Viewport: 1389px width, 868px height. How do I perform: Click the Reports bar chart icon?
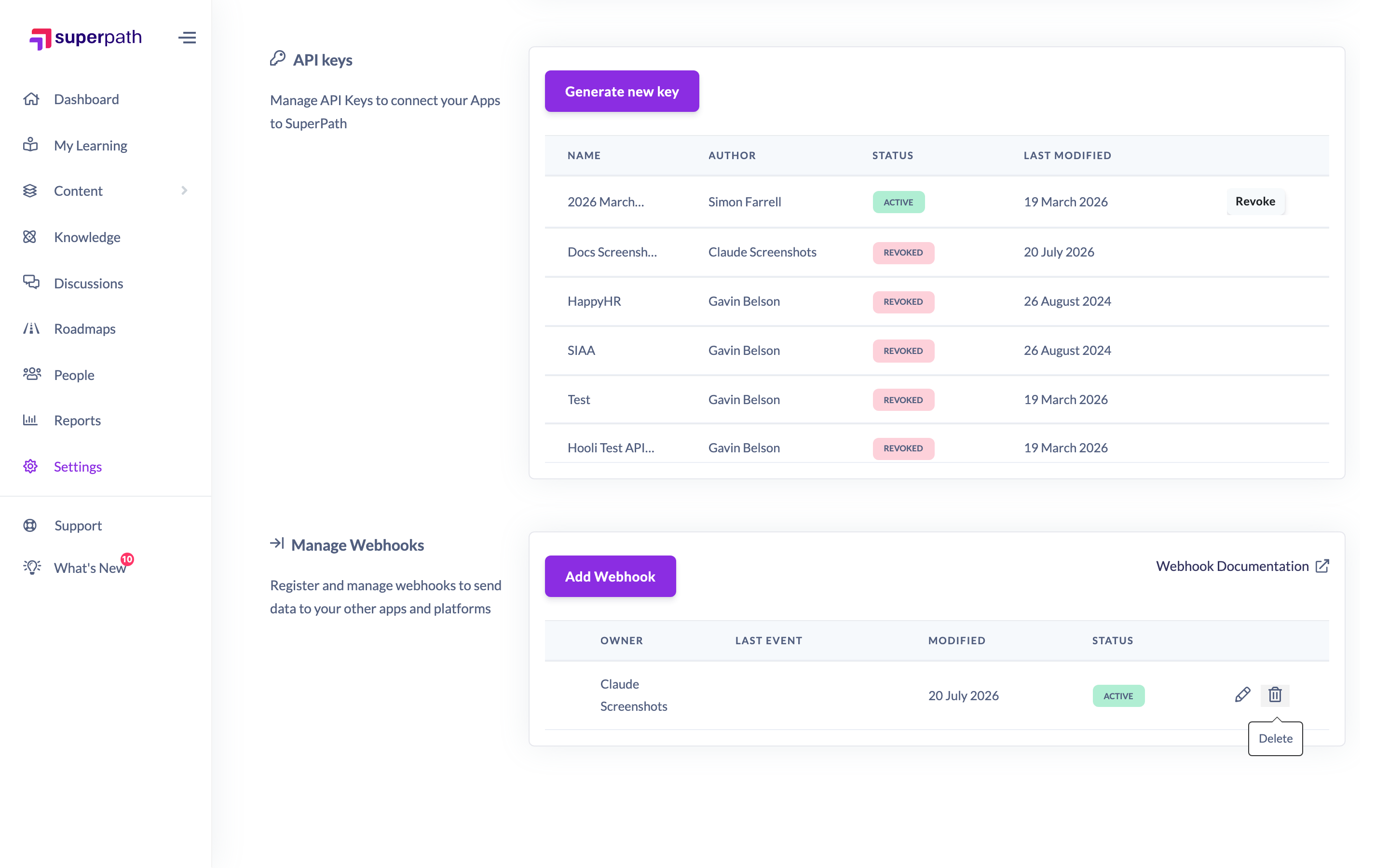point(30,420)
